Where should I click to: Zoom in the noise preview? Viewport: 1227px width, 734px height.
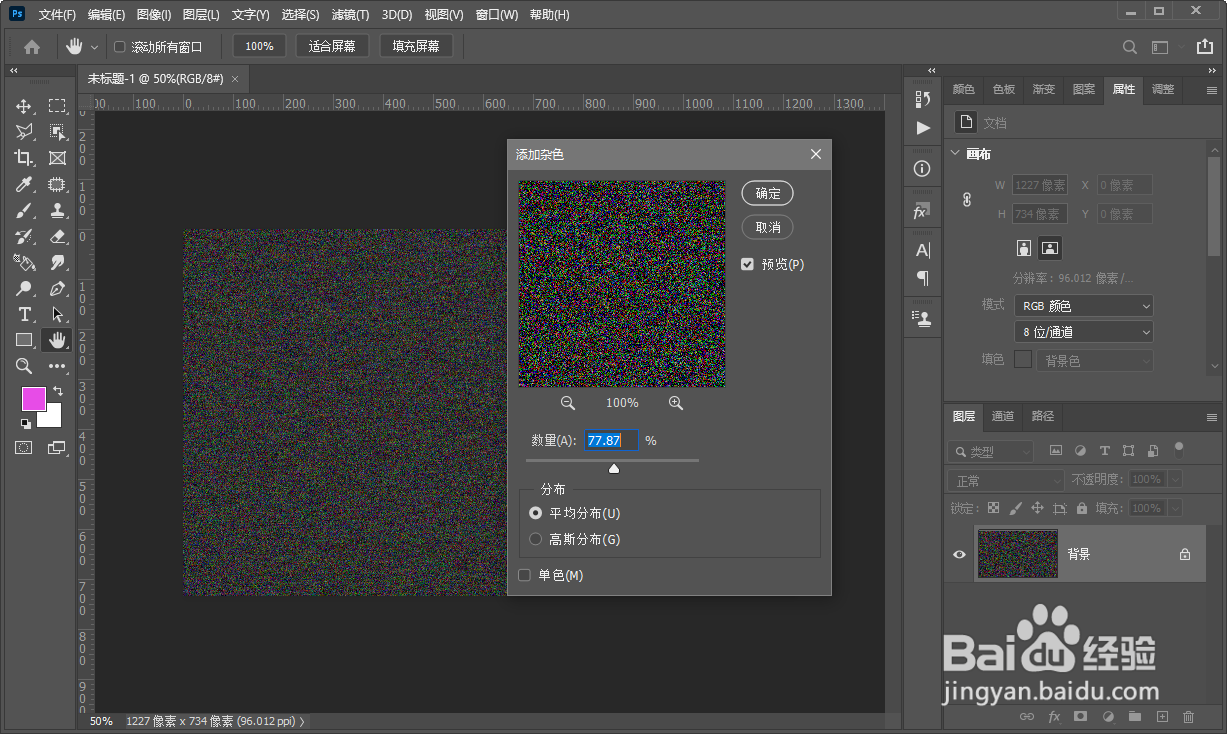tap(676, 403)
